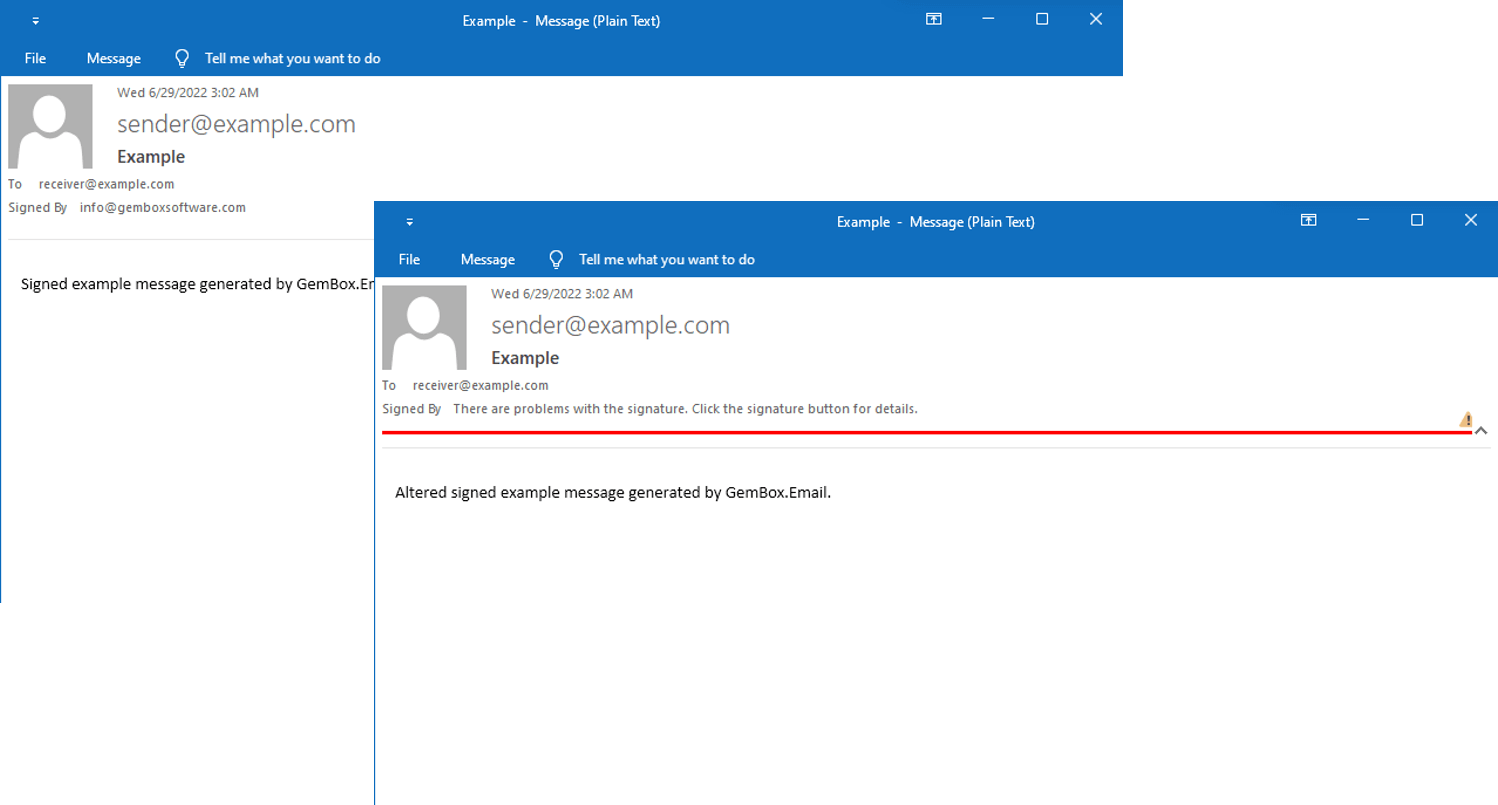
Task: Click the lightbulb icon in altered message window
Action: pos(557,259)
